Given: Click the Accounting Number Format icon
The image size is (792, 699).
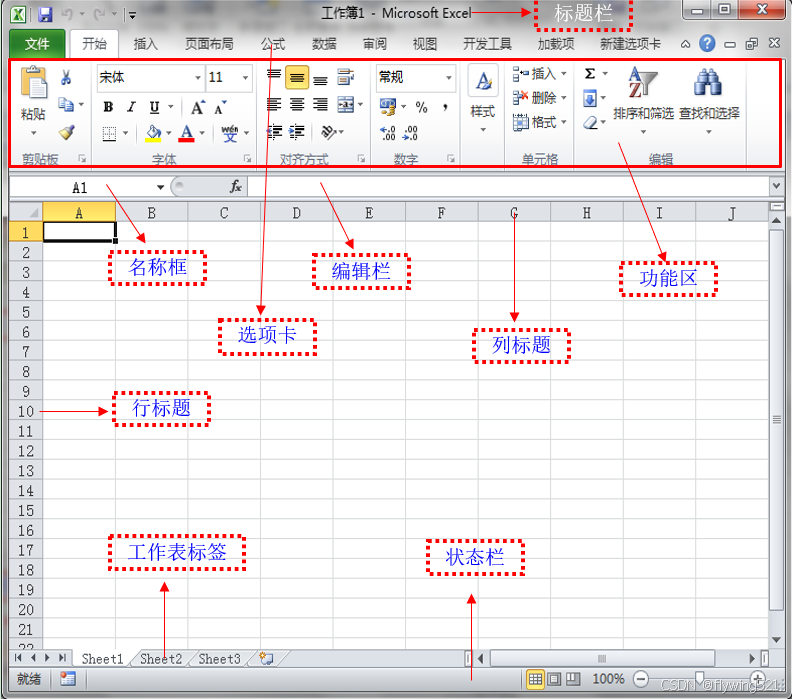Looking at the screenshot, I should 388,106.
